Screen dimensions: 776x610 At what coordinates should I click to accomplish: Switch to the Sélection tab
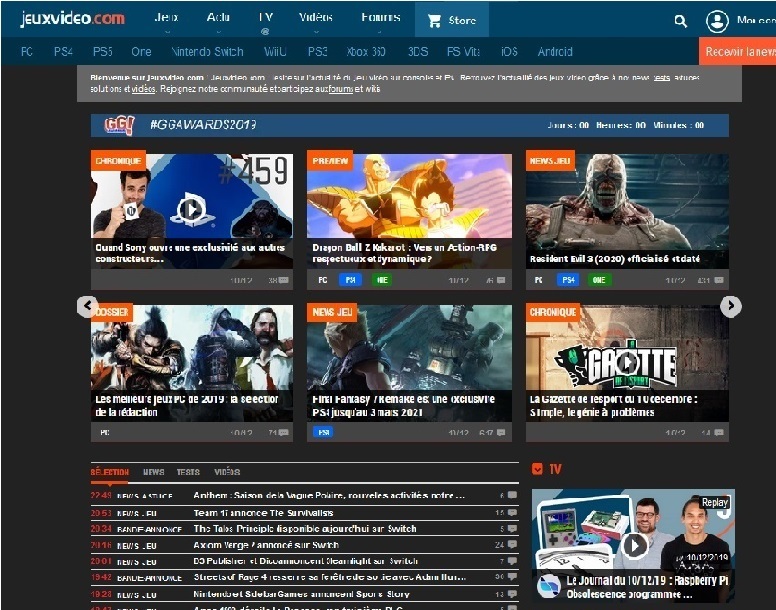click(110, 472)
